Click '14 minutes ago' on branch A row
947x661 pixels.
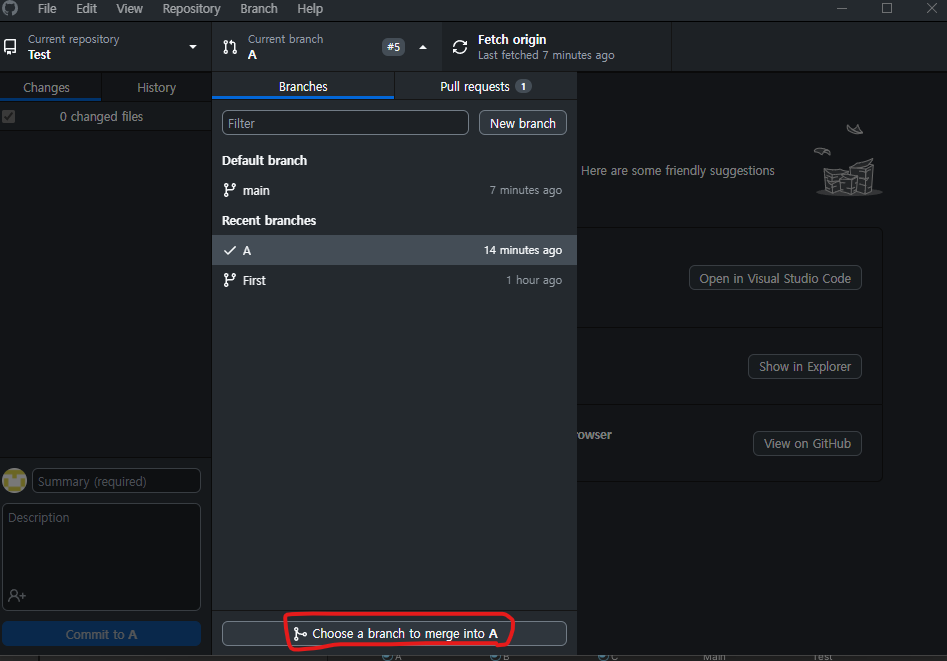tap(522, 250)
